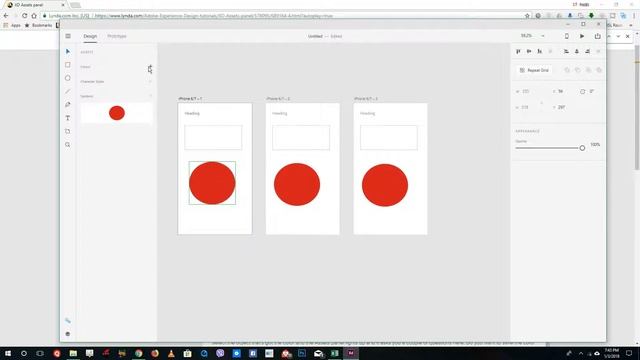Image resolution: width=640 pixels, height=360 pixels.
Task: Open the XD hamburger menu
Action: tap(68, 36)
